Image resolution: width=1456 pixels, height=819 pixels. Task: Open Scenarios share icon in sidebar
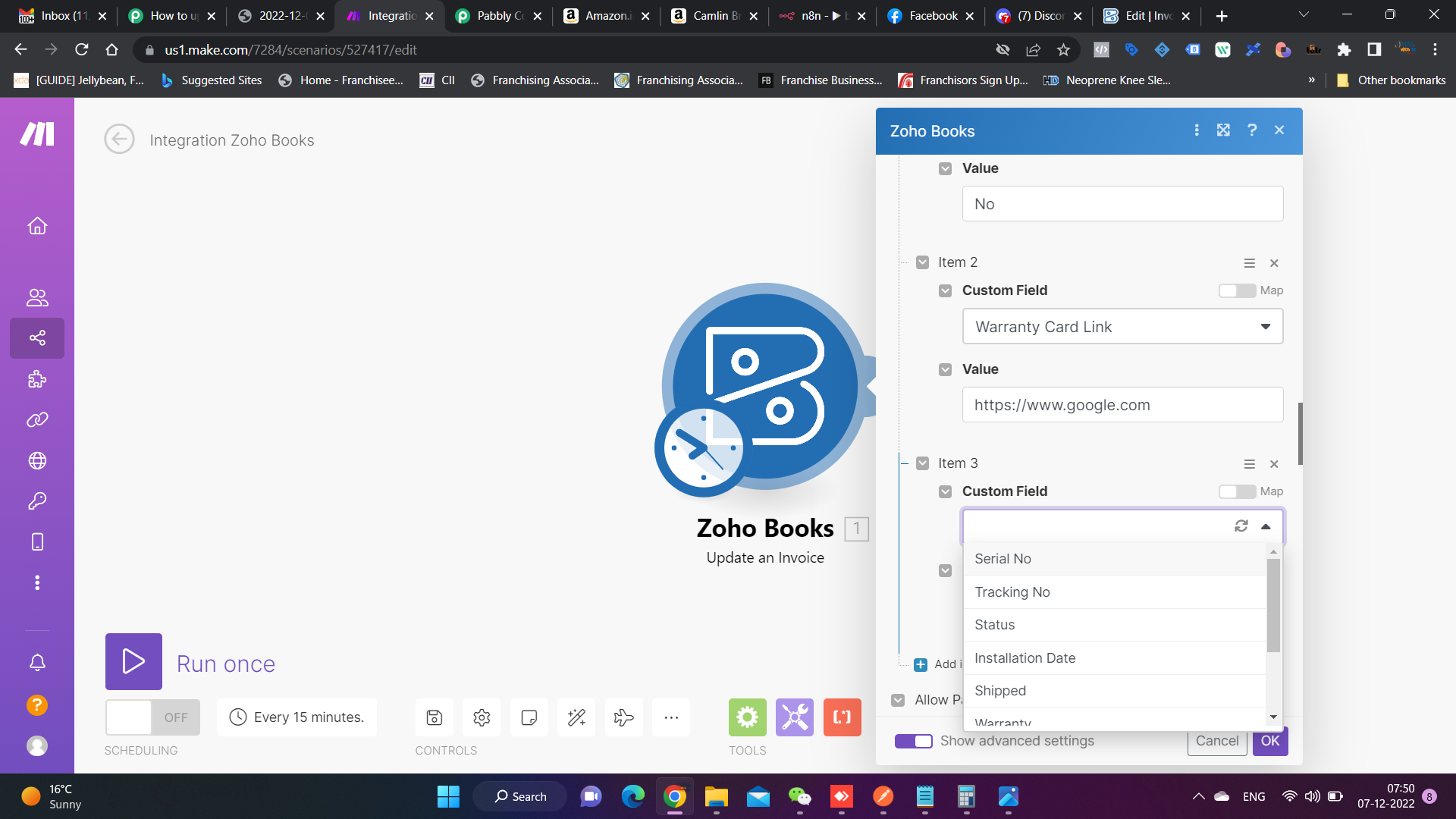tap(37, 337)
